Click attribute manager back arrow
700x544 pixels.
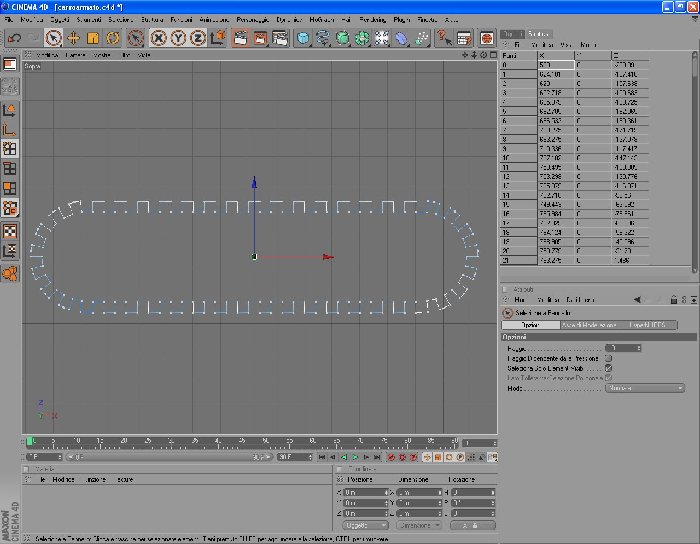[638, 300]
